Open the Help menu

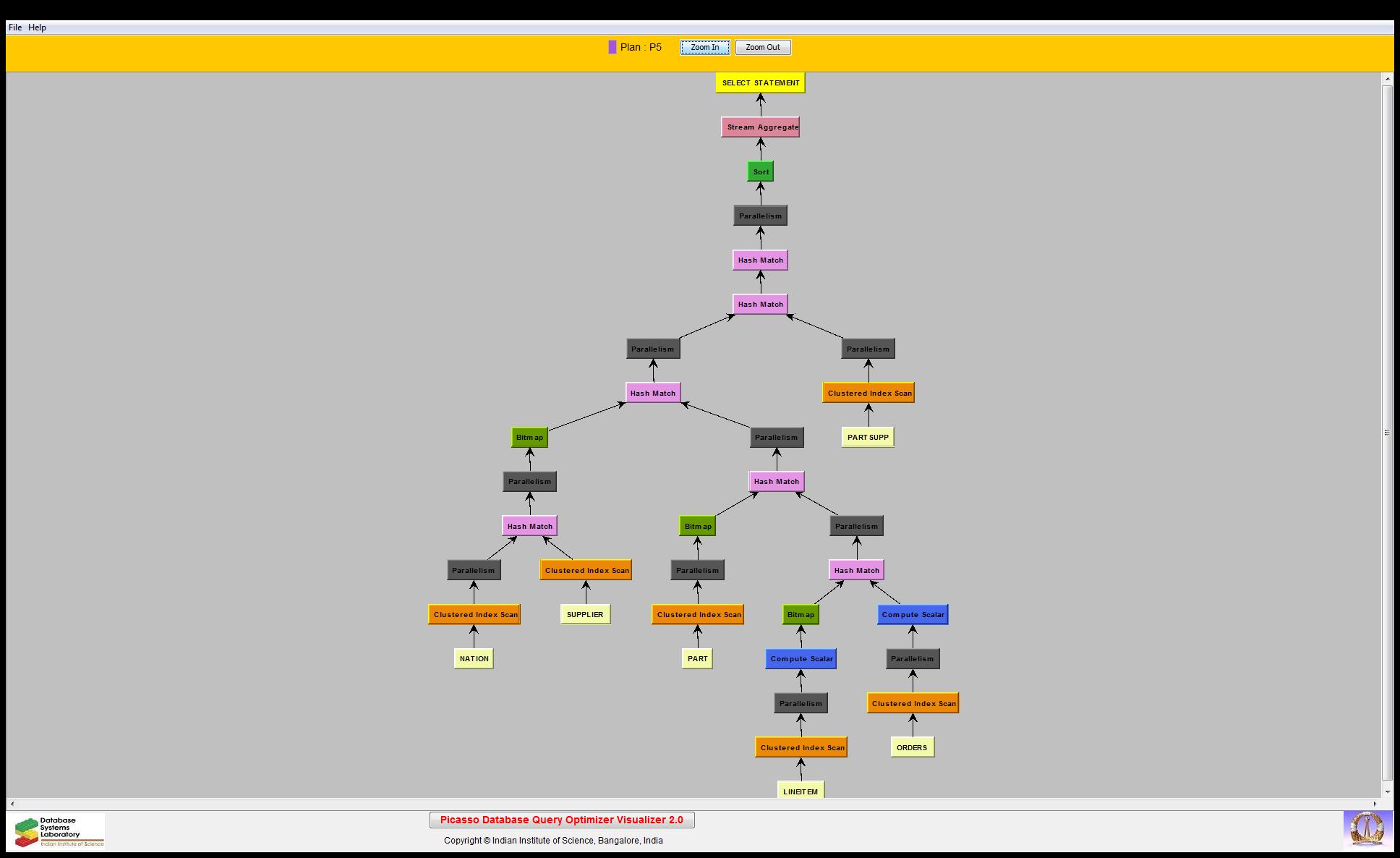37,27
